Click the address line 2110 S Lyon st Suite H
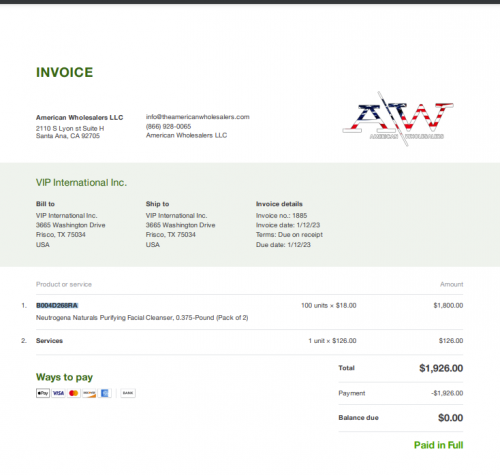This screenshot has width=500, height=475. (x=70, y=128)
